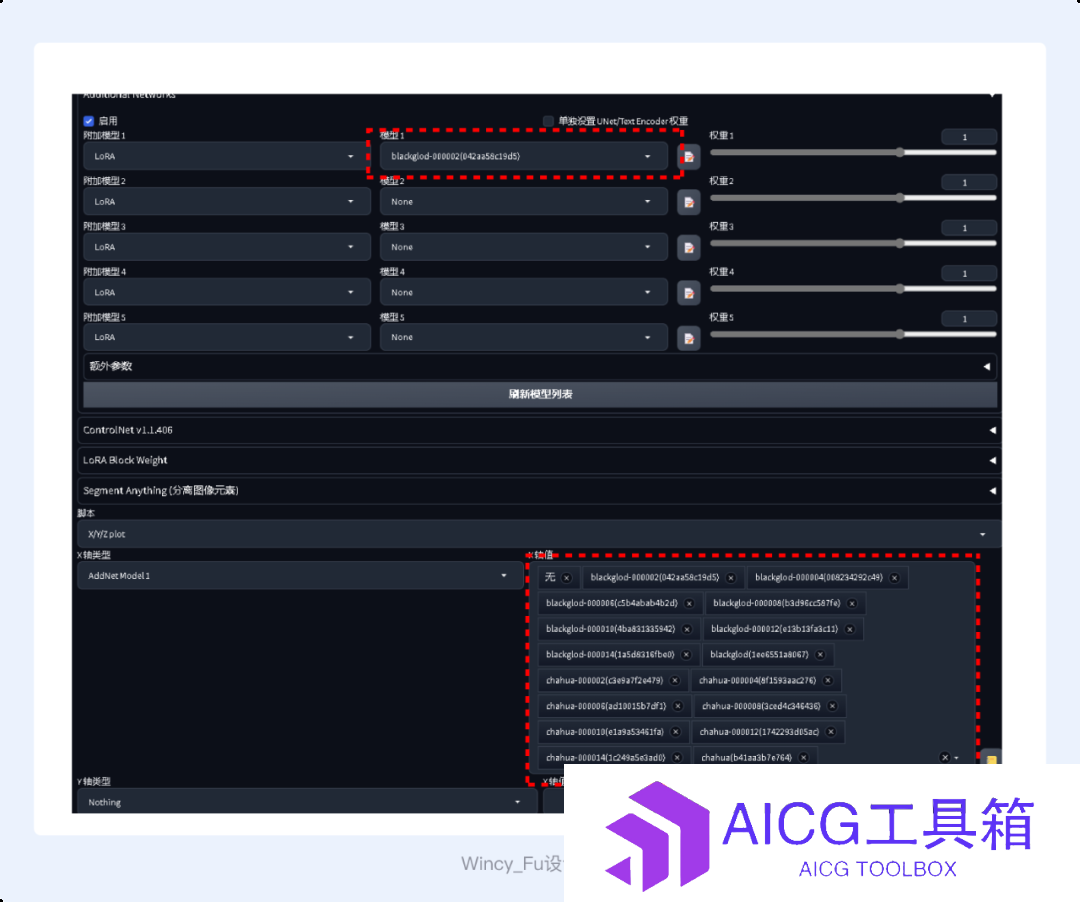
Task: Open model info icon for 模型 1
Action: click(x=689, y=157)
